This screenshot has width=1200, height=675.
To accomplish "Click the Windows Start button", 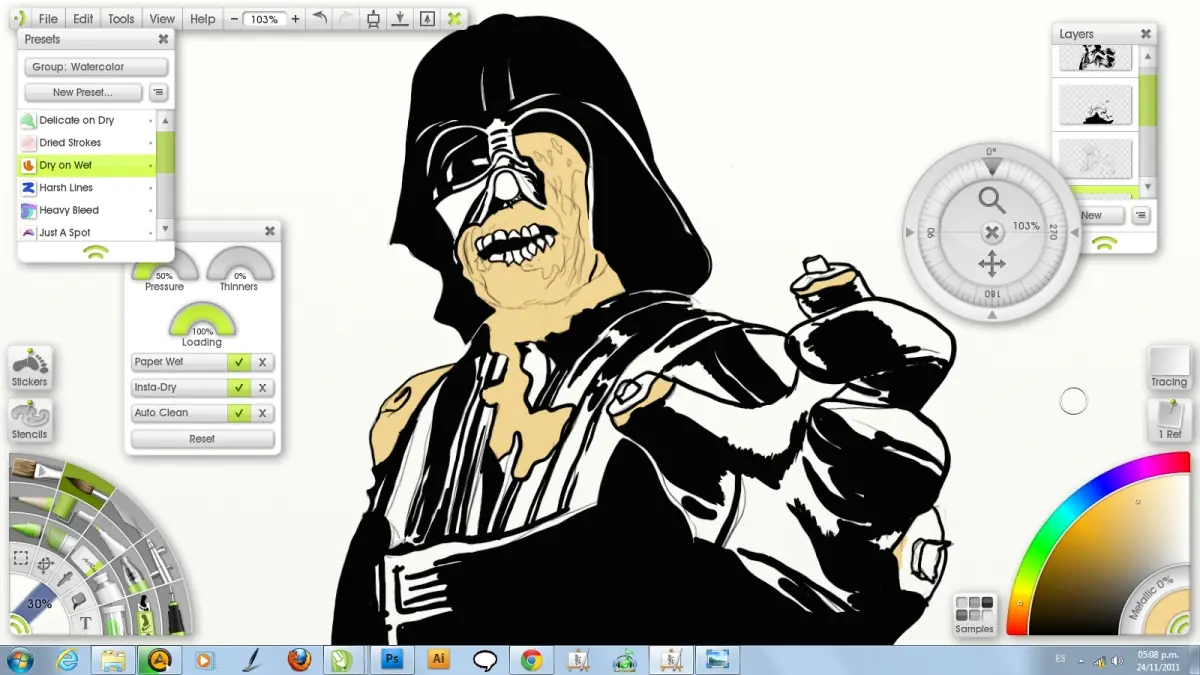I will [19, 659].
